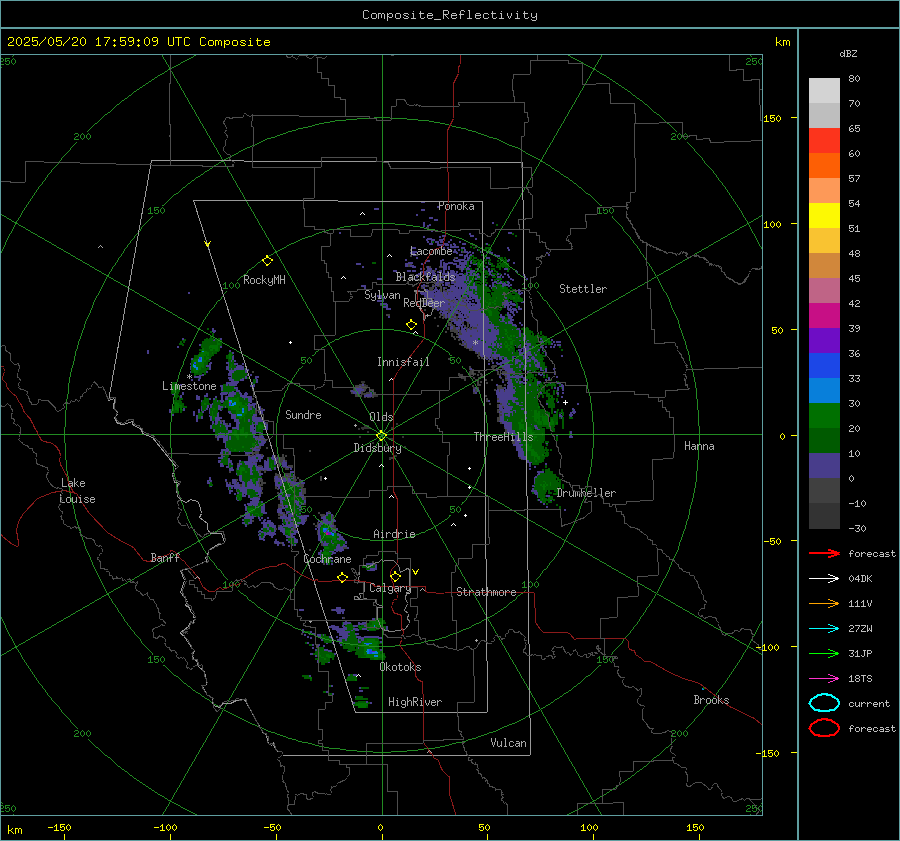The width and height of the screenshot is (900, 841).
Task: Click the red forecast arrow legend icon
Action: [x=824, y=553]
